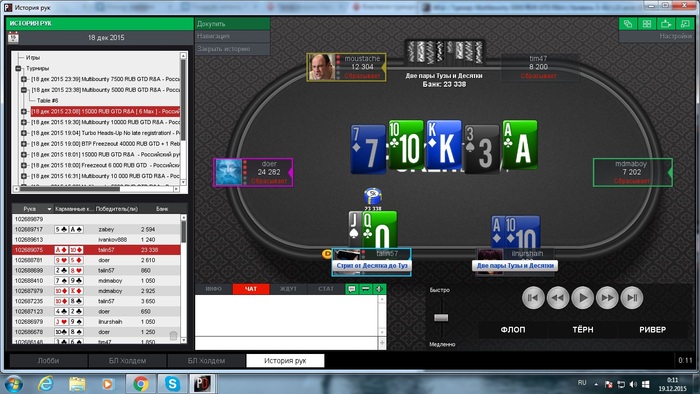This screenshot has height=394, width=700.
Task: Click the speech bubble icon beside СТАТ tab
Action: [x=352, y=289]
